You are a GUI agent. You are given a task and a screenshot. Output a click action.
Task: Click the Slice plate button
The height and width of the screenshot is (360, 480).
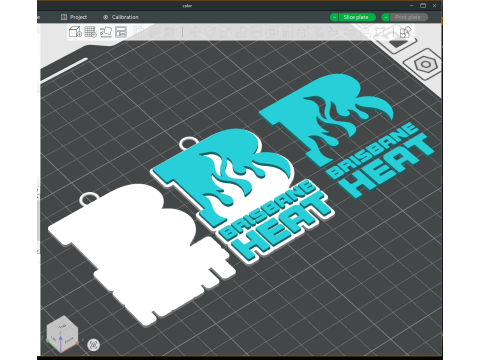point(357,17)
